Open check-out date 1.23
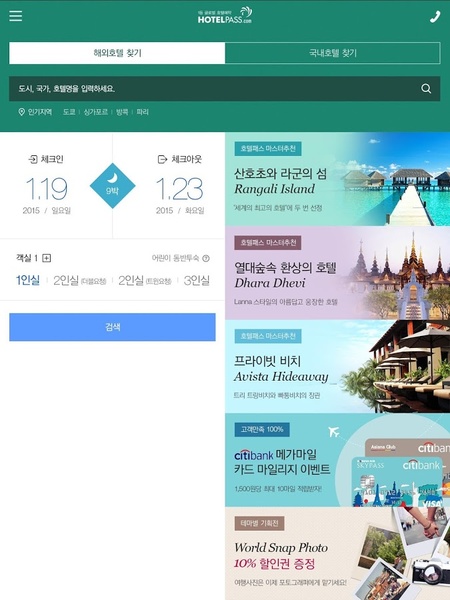 (180, 189)
